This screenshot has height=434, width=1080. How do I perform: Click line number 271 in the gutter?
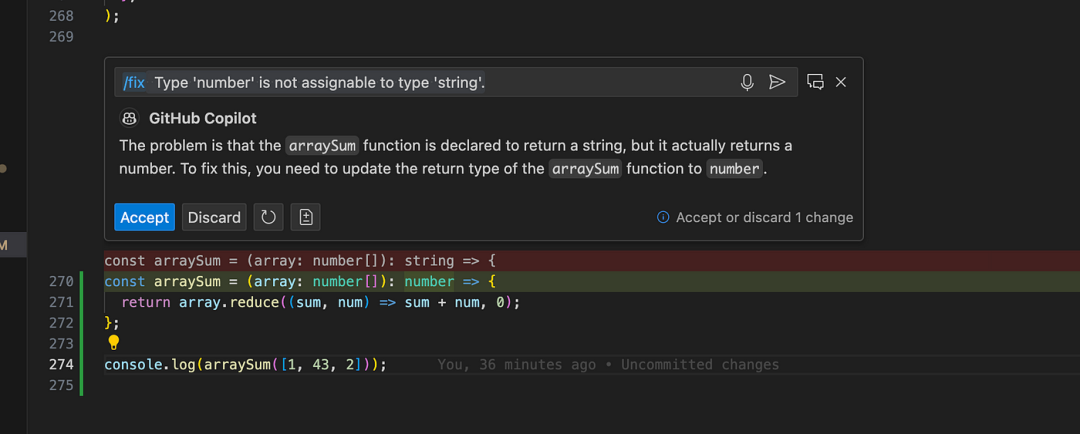[61, 302]
